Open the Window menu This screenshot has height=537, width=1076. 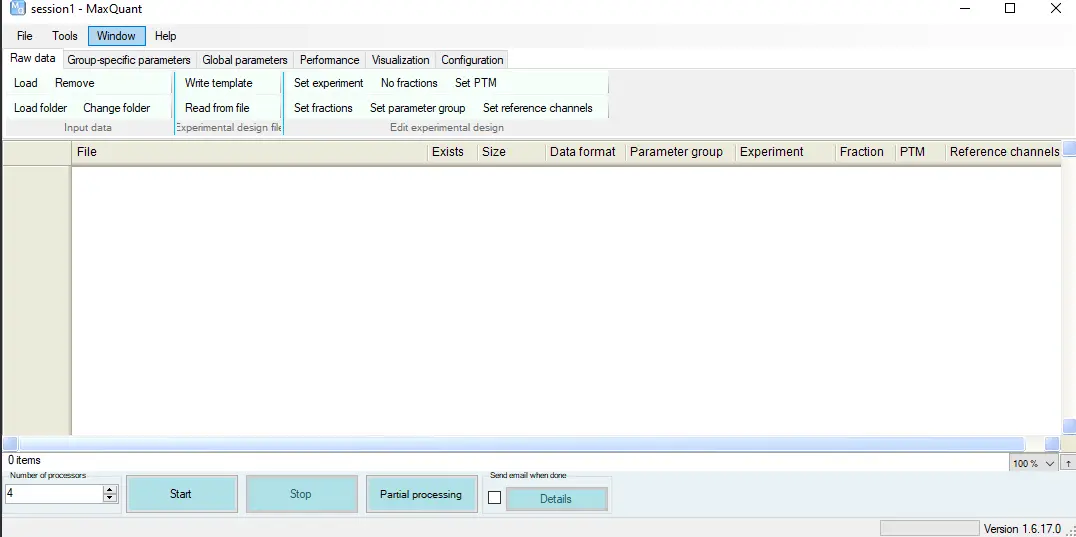point(116,36)
